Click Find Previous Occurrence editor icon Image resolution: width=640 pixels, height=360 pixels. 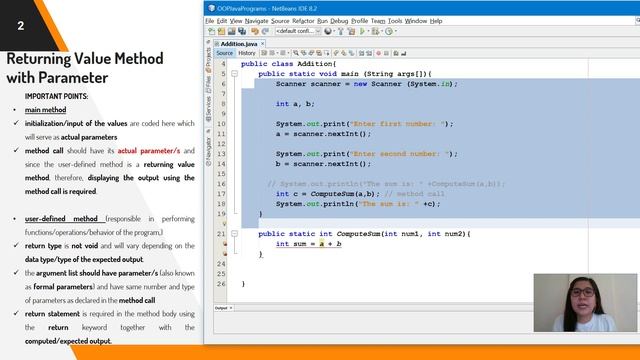tap(304, 53)
